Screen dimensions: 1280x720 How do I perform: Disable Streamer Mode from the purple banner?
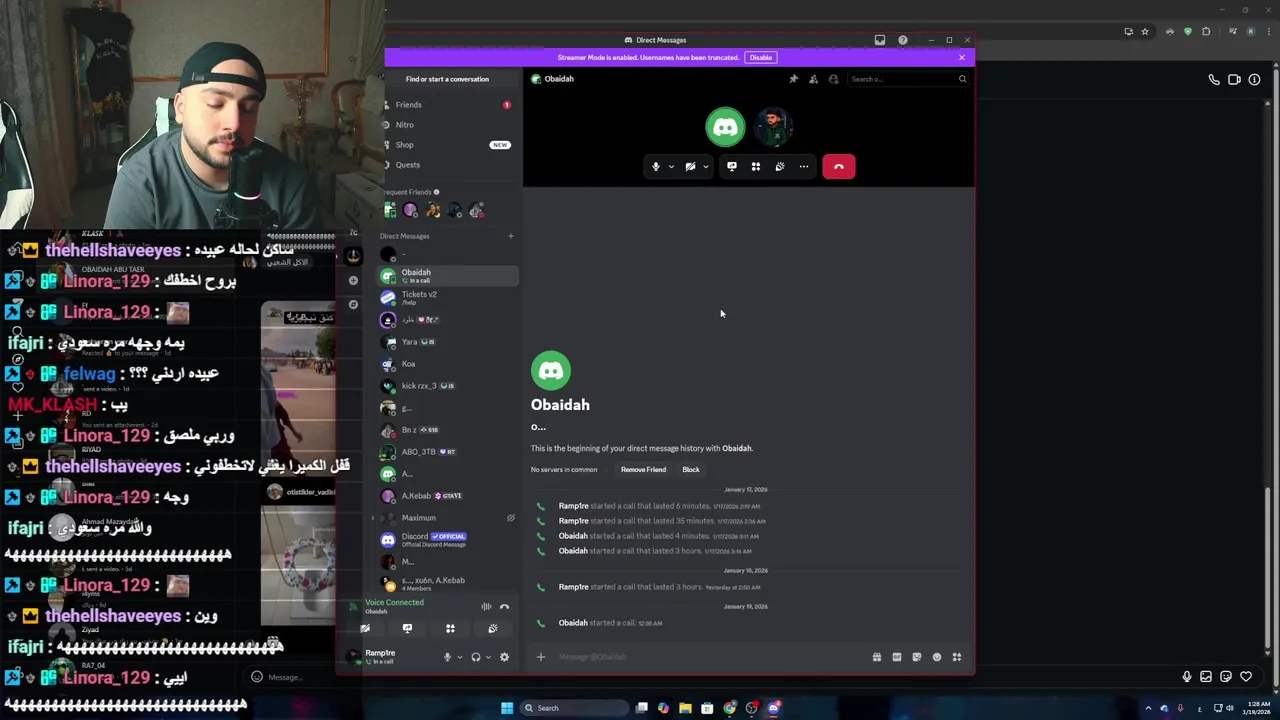click(x=761, y=58)
